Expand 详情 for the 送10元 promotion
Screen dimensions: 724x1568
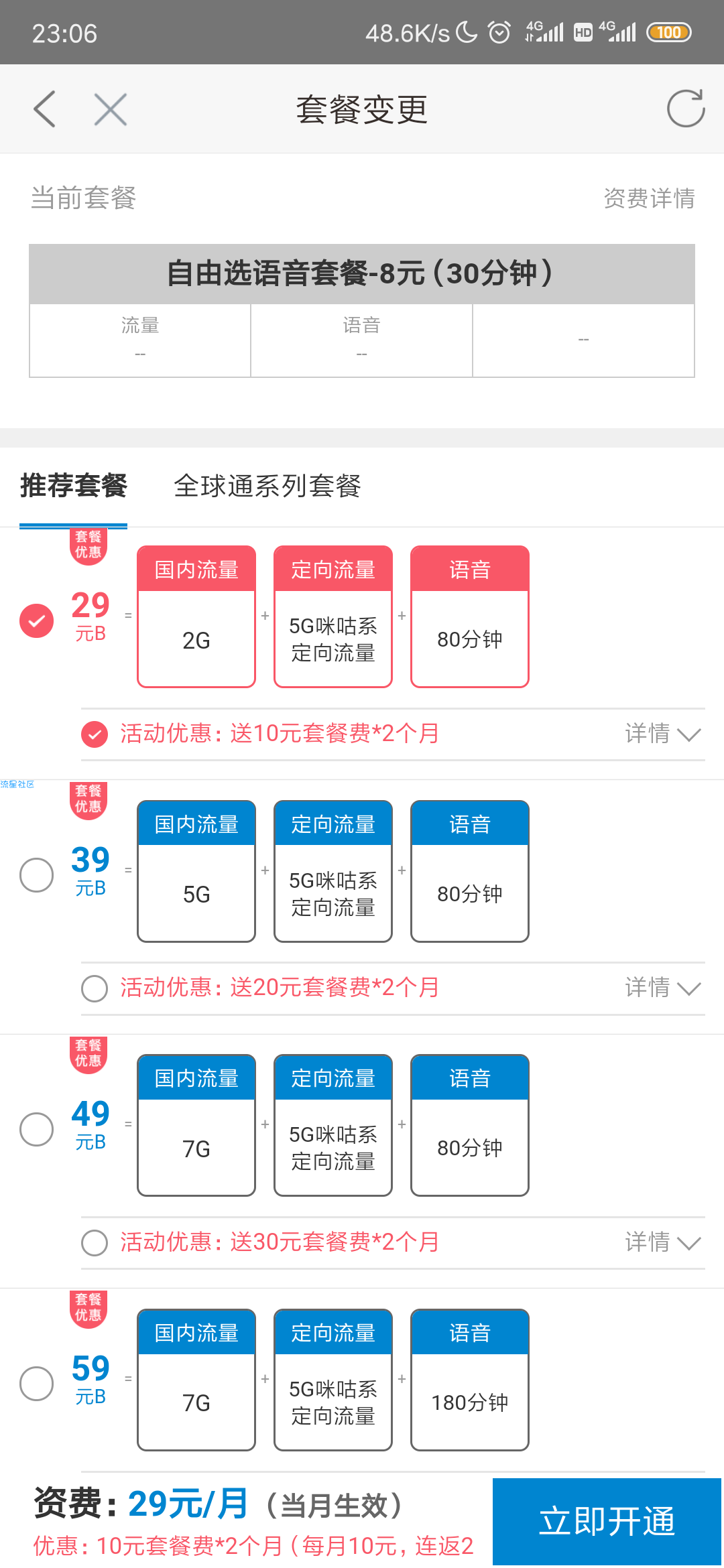pos(663,734)
